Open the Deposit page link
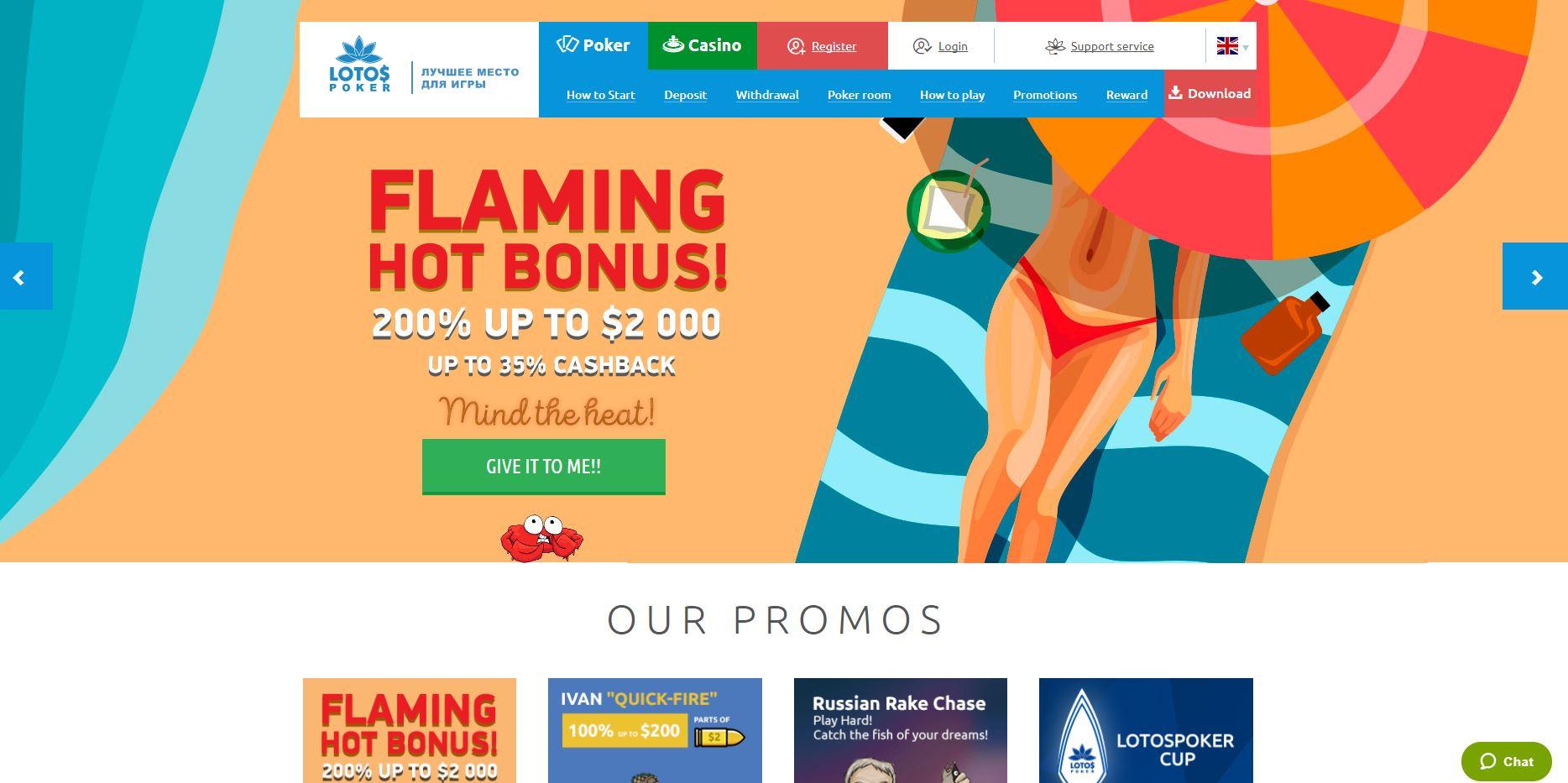 685,95
